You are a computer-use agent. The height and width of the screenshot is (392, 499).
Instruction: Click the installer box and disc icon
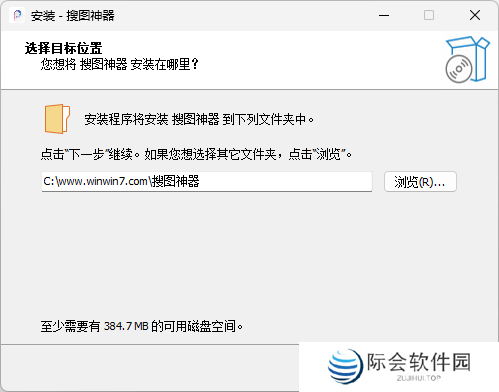point(467,59)
